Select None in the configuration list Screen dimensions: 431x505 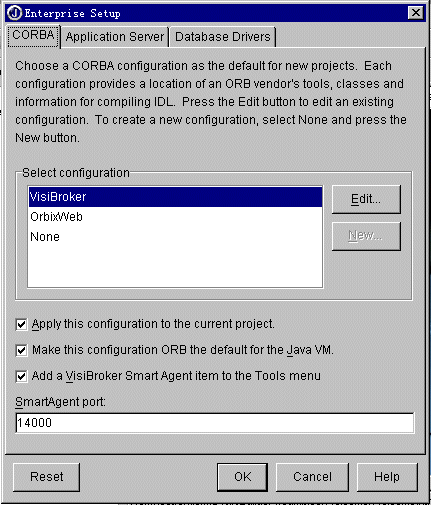click(175, 237)
